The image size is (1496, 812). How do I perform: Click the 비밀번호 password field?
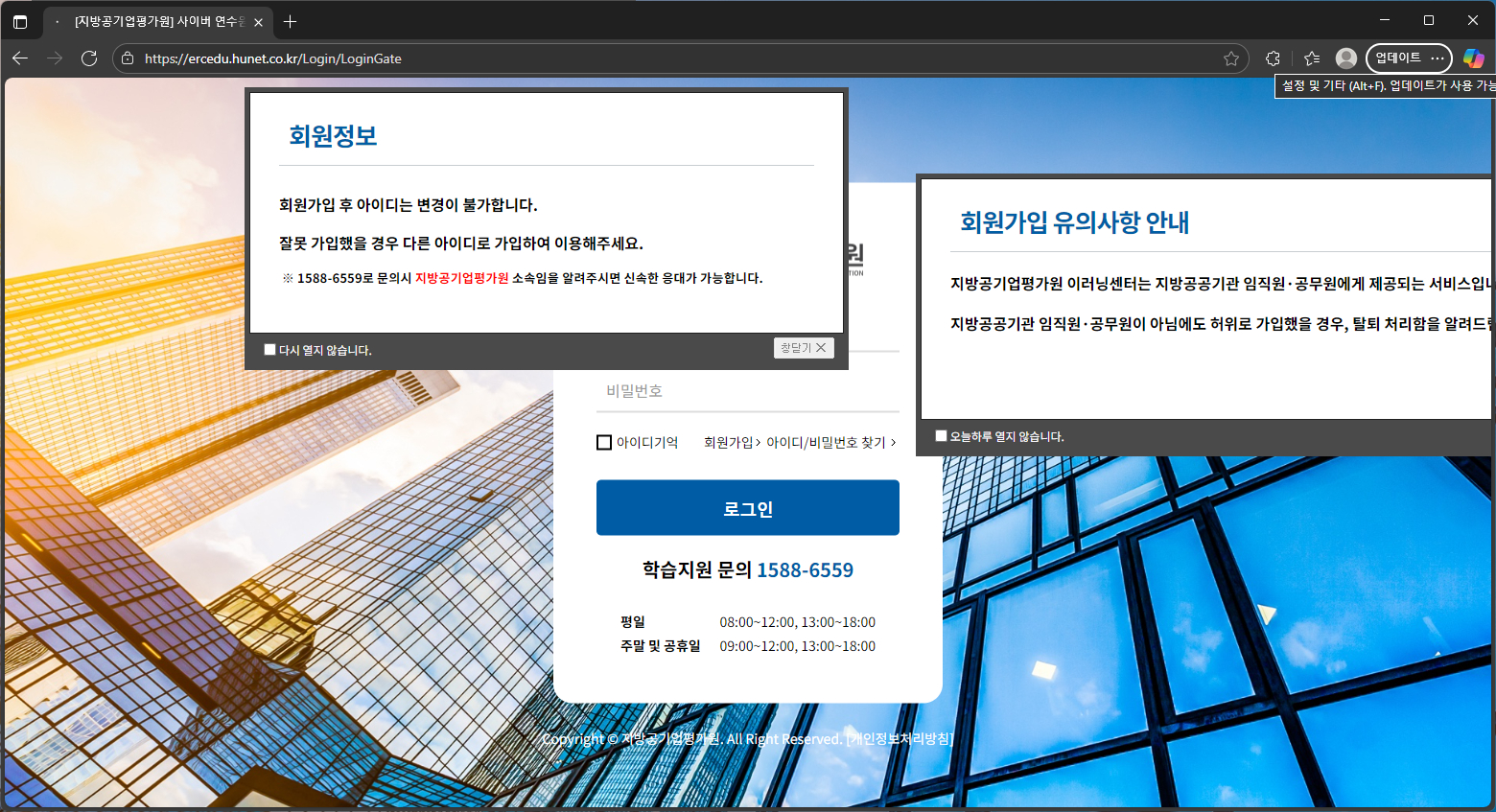[748, 390]
